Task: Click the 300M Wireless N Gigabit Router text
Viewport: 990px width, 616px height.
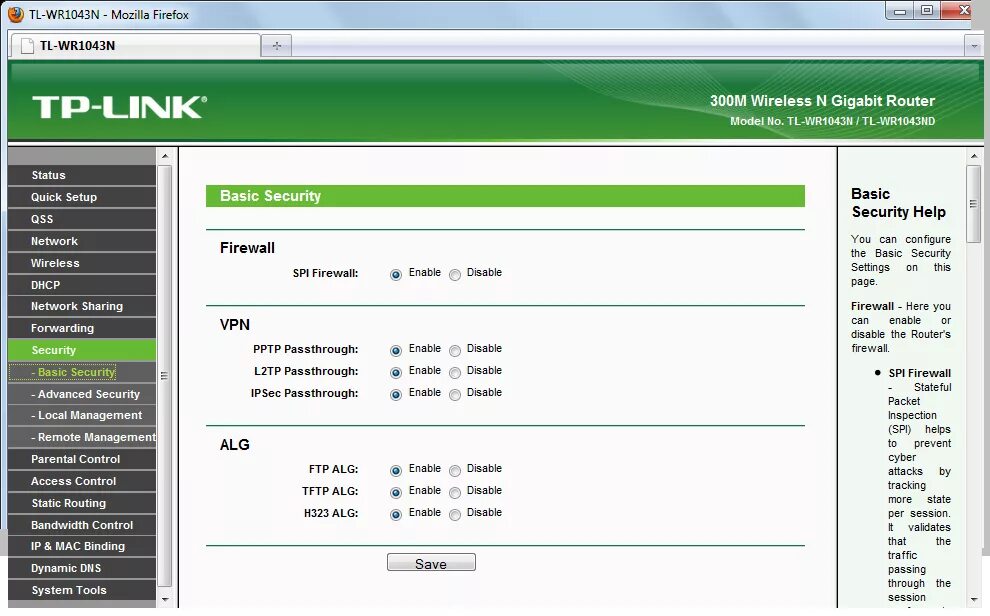Action: click(x=822, y=101)
